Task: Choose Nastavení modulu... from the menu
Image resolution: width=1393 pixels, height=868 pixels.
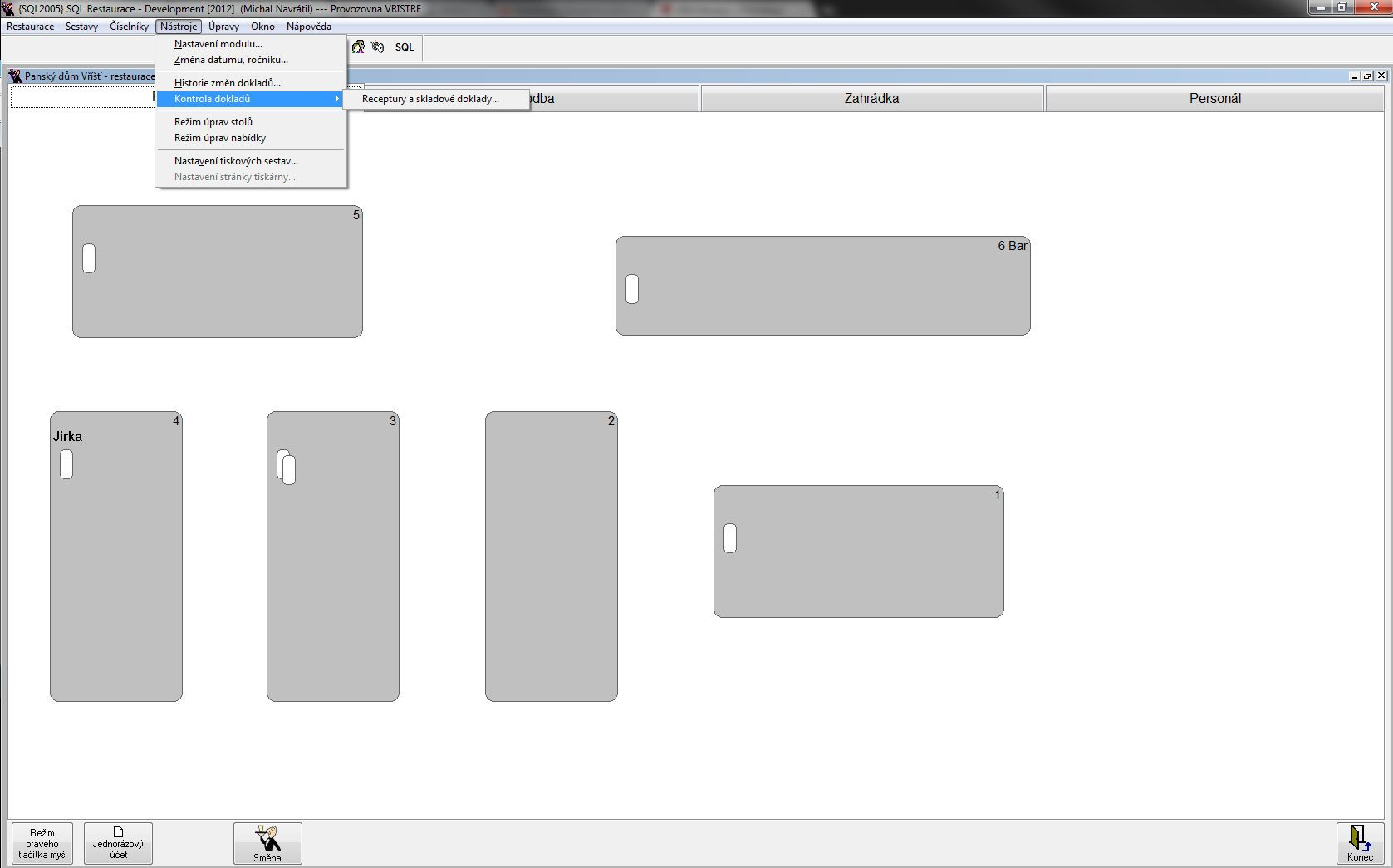Action: click(x=251, y=44)
